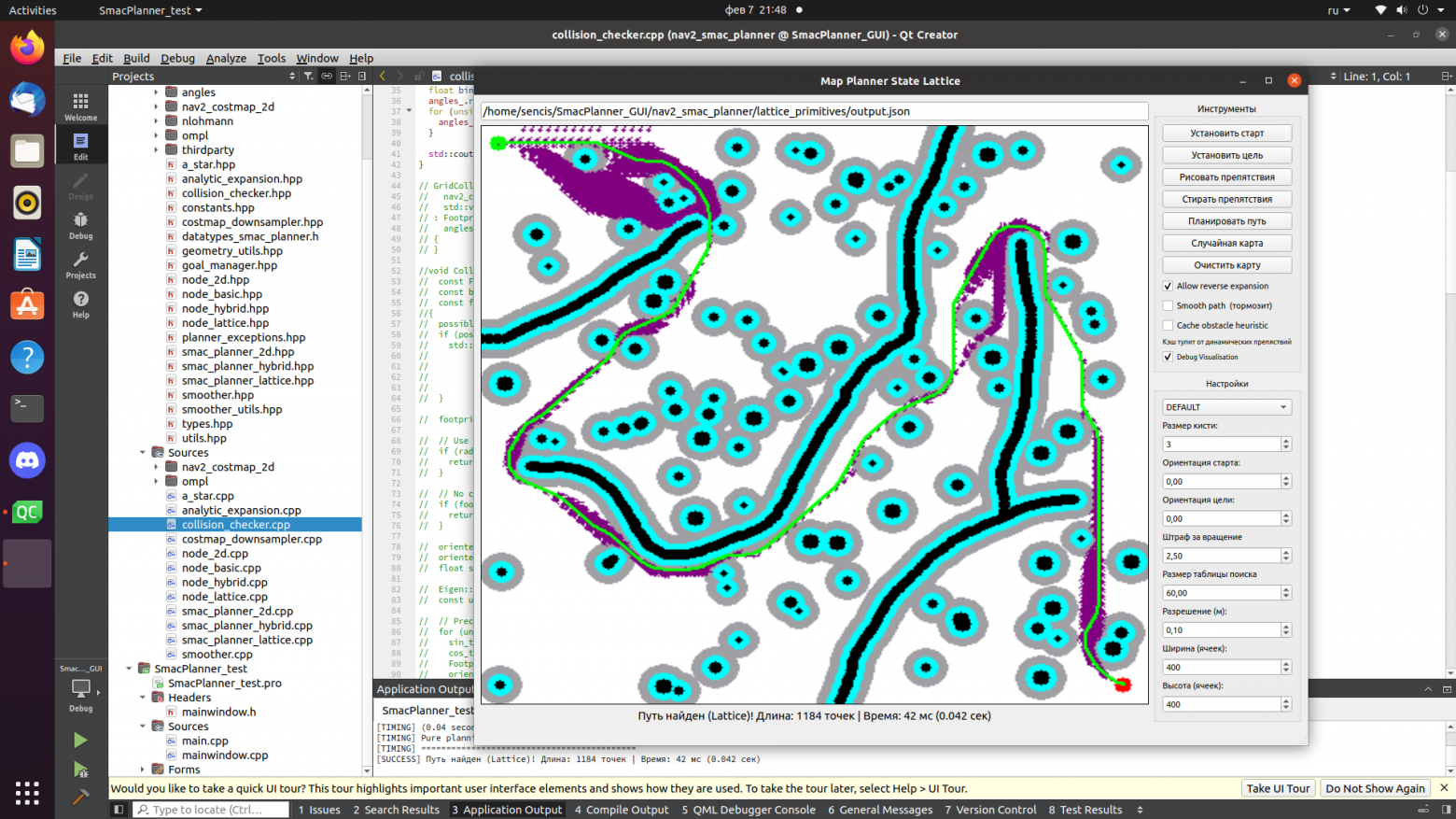Click the filter tree icon in Projects pane
The width and height of the screenshot is (1456, 819).
tap(308, 77)
